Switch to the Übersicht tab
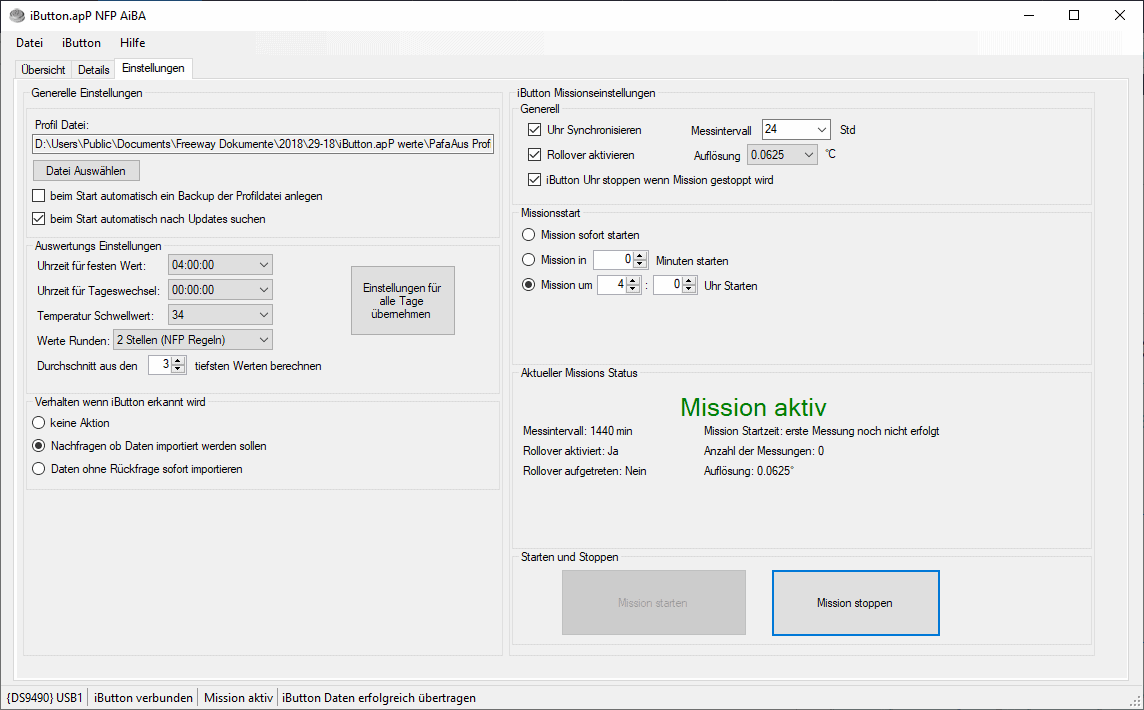The image size is (1144, 710). coord(43,70)
